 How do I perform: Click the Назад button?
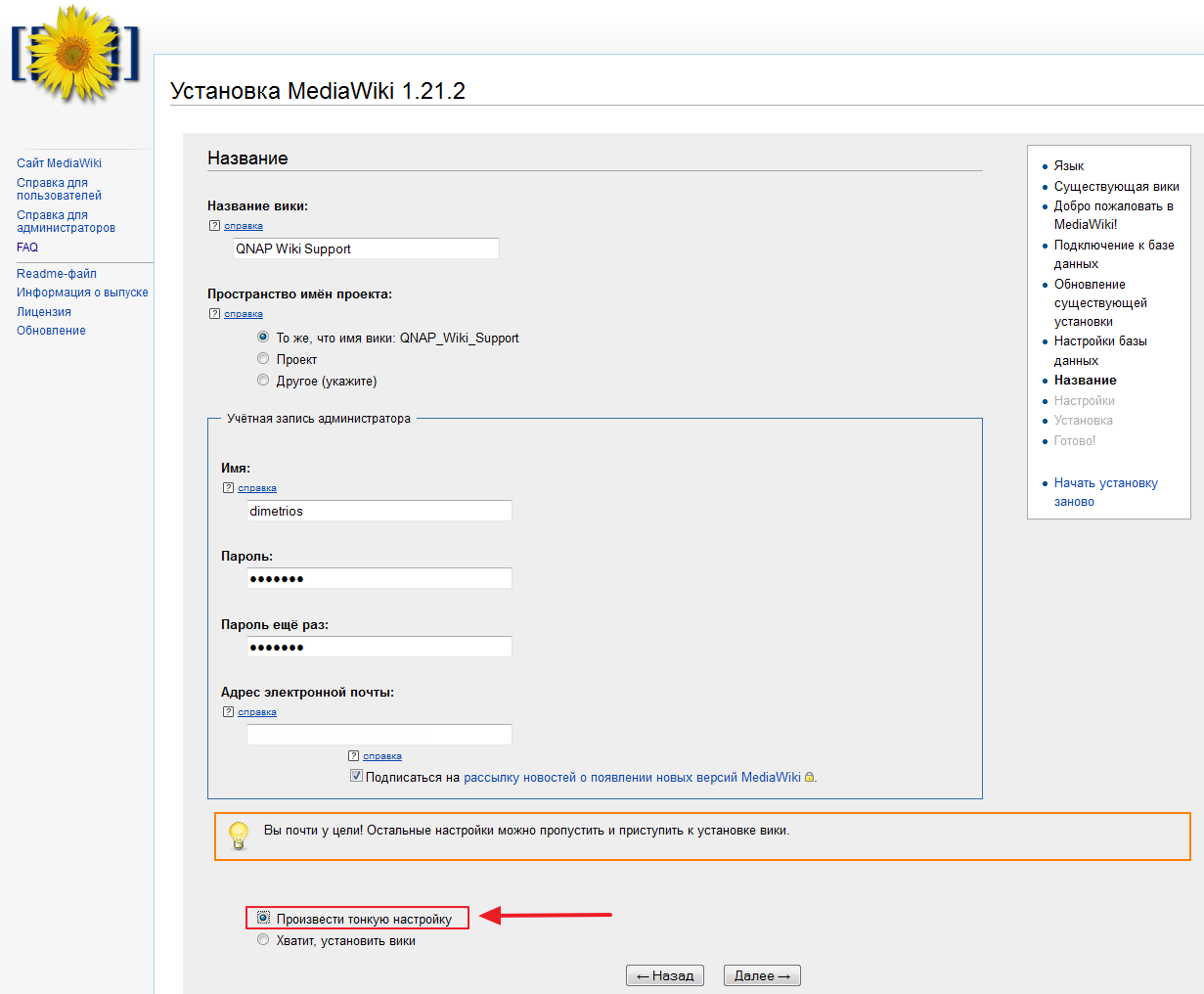tap(665, 975)
